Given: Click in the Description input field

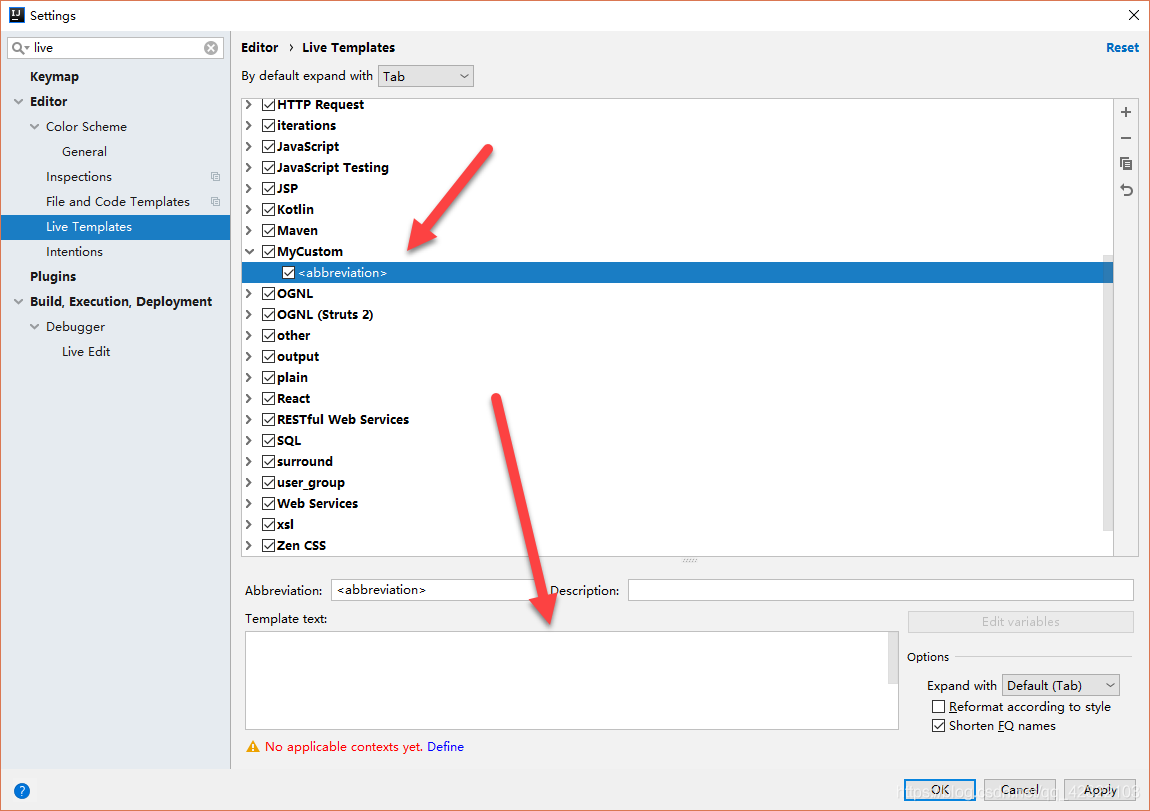Looking at the screenshot, I should [881, 590].
